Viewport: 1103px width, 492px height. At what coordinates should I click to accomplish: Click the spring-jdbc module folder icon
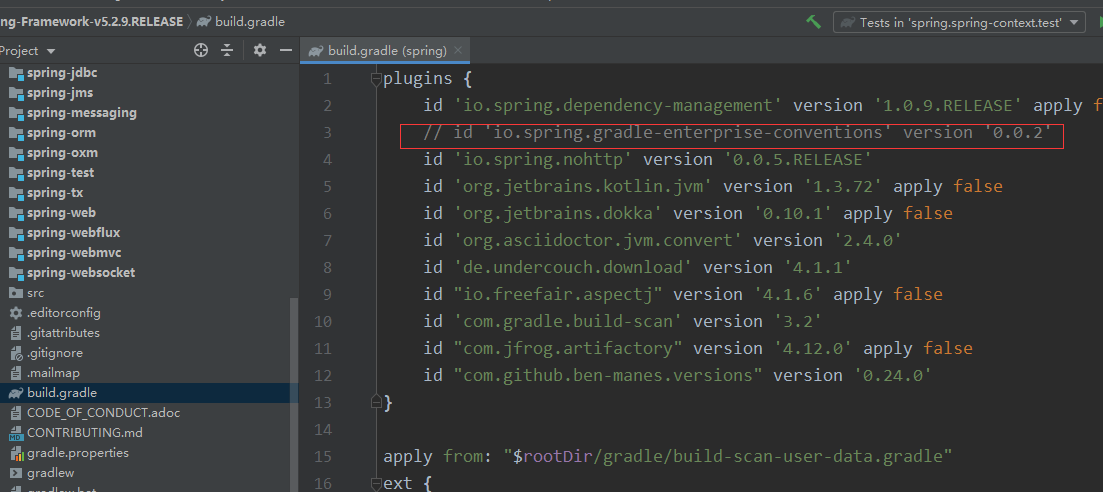point(15,72)
